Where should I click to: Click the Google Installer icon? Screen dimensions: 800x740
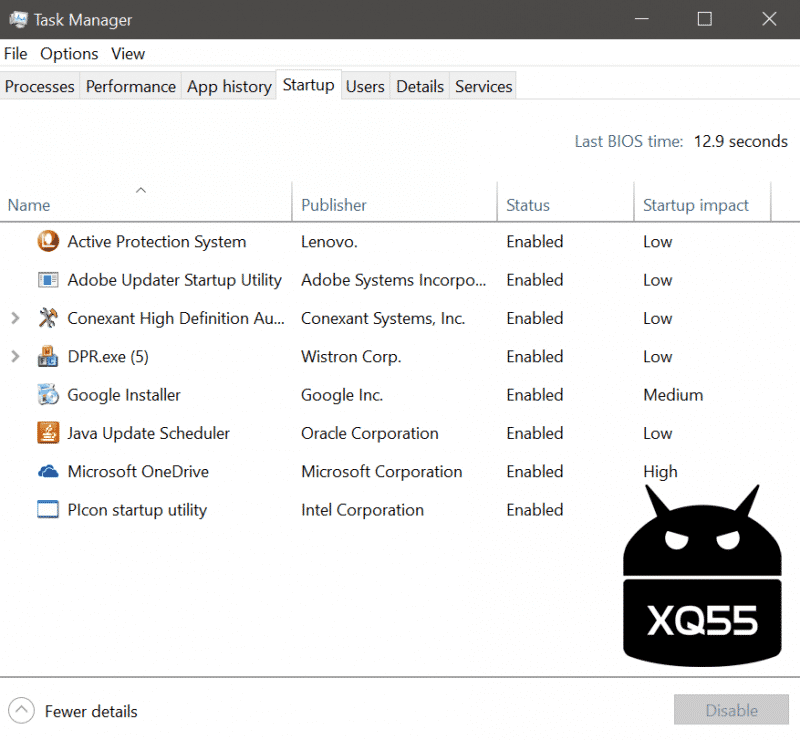48,395
